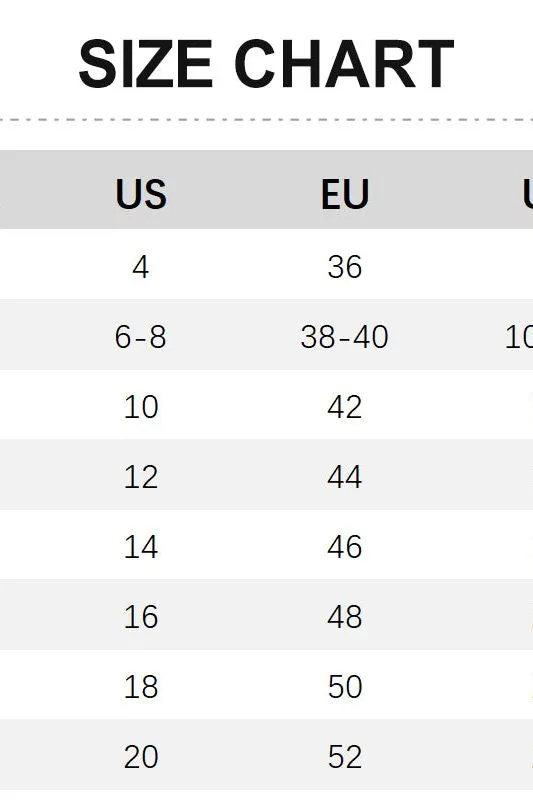Select US size 20 cell
The image size is (533, 800).
point(141,757)
